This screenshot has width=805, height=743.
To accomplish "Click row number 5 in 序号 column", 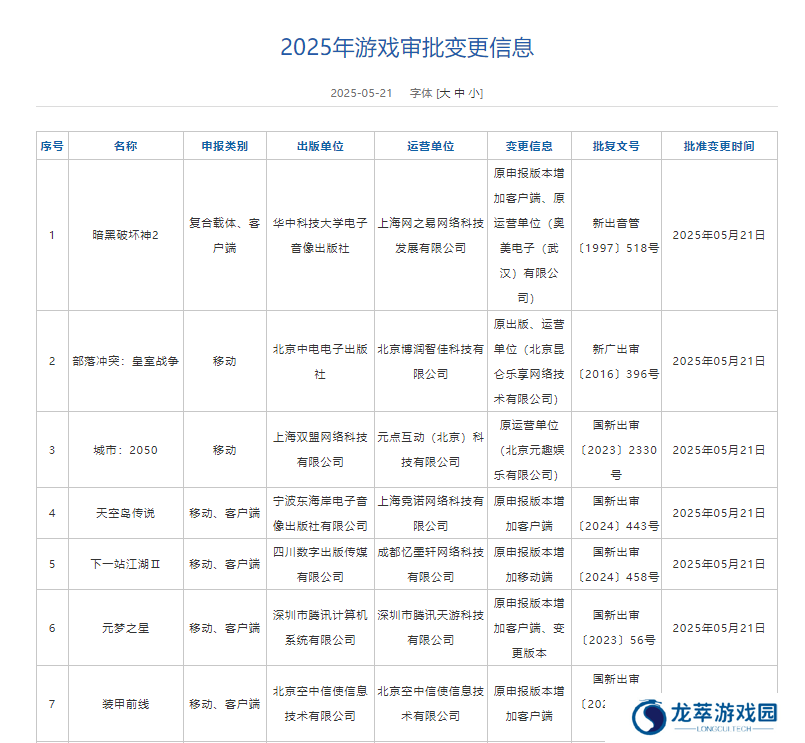I will tap(52, 564).
